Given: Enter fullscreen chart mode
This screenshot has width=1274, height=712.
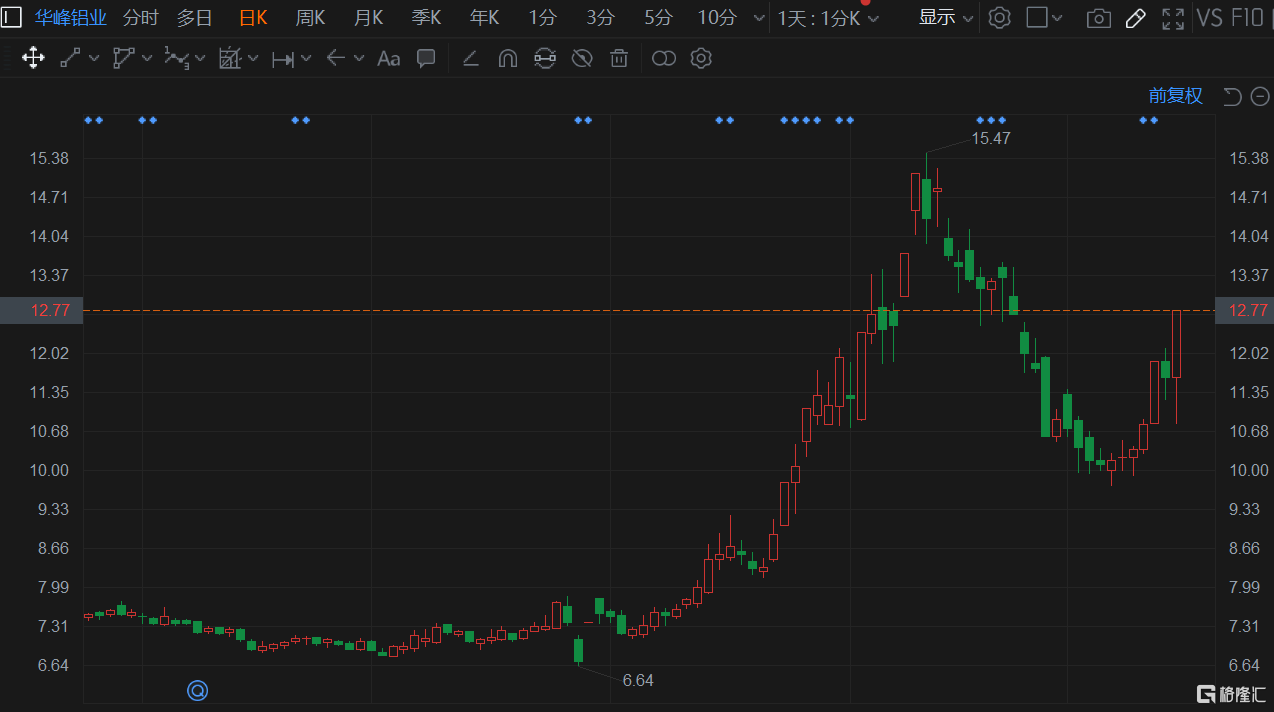Looking at the screenshot, I should point(1173,18).
